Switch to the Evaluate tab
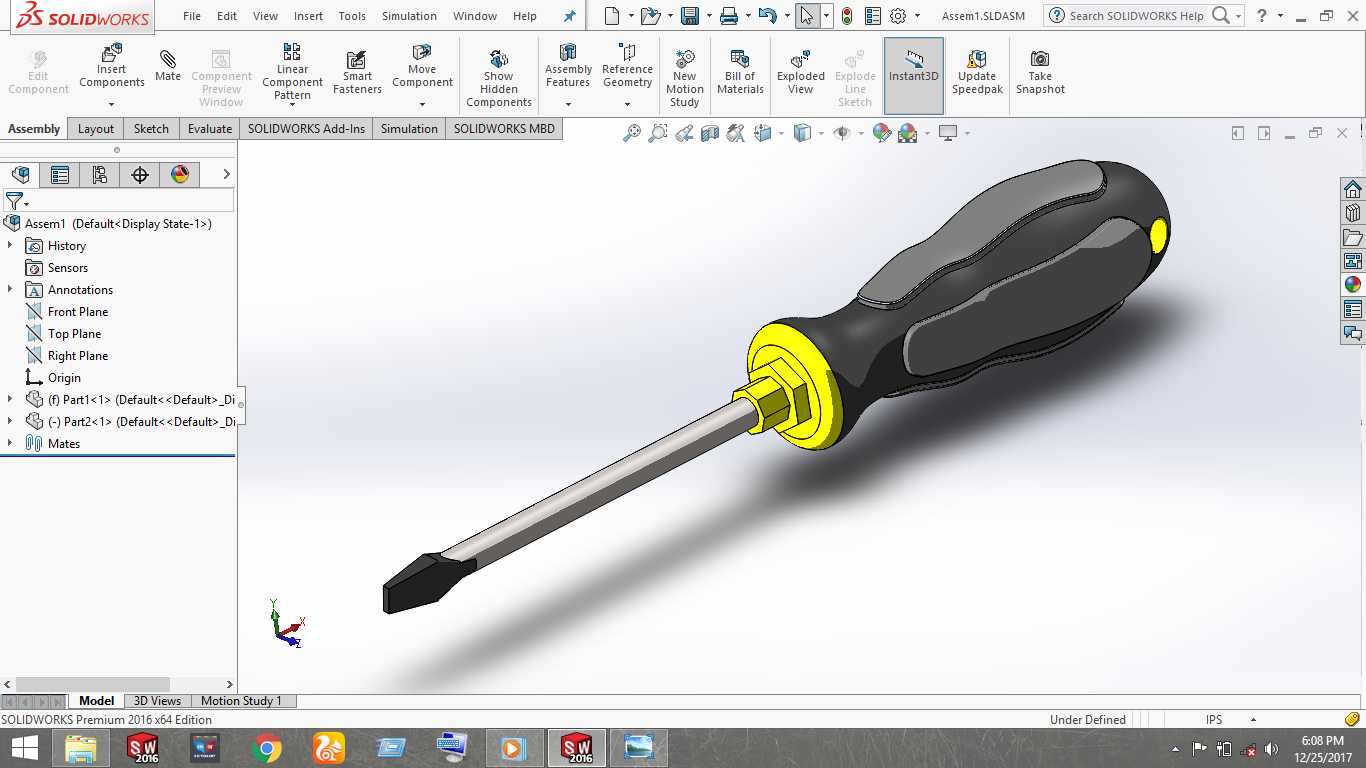Viewport: 1366px width, 768px height. 210,129
